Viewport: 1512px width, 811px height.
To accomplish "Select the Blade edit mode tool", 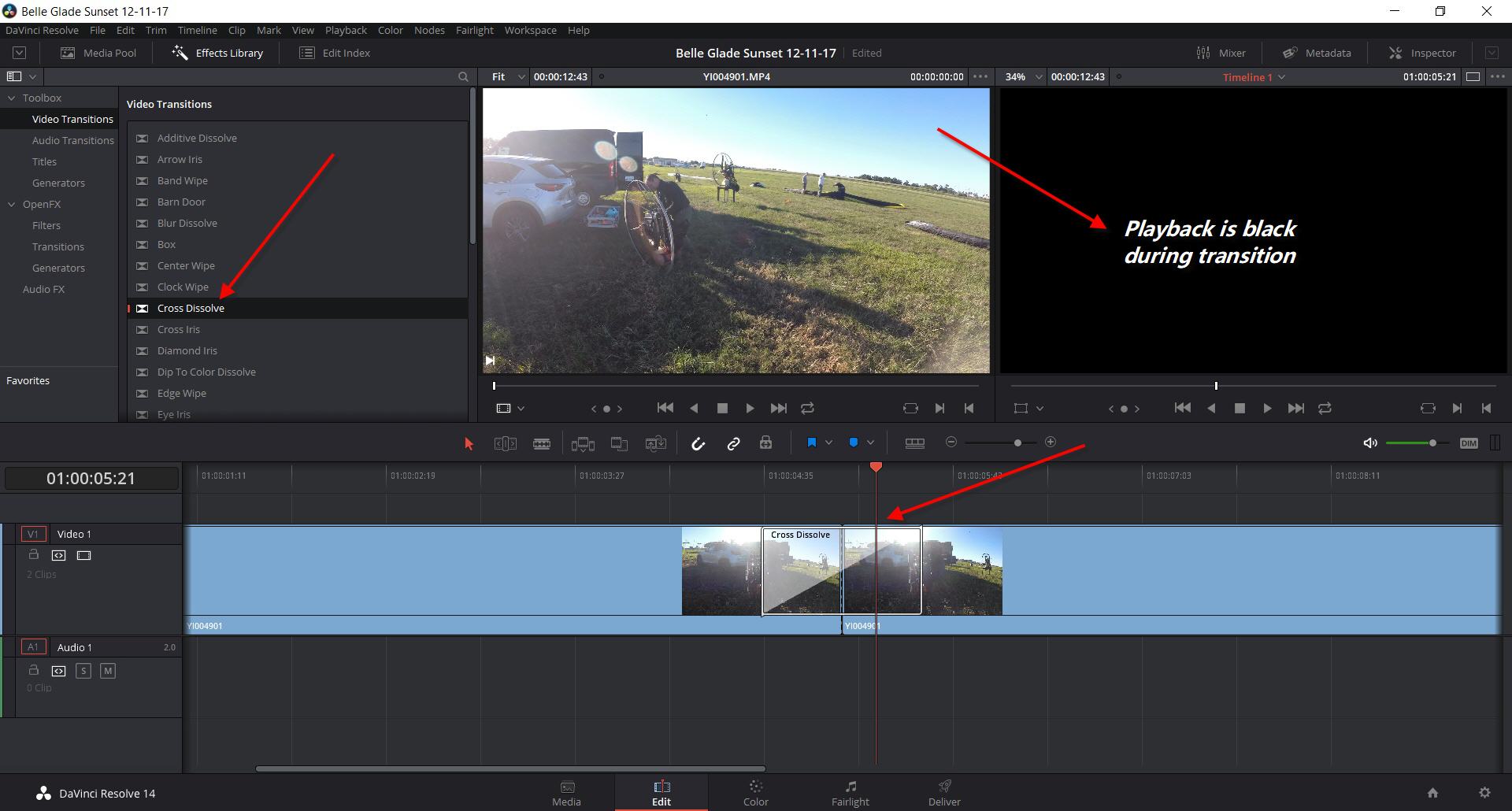I will coord(542,443).
